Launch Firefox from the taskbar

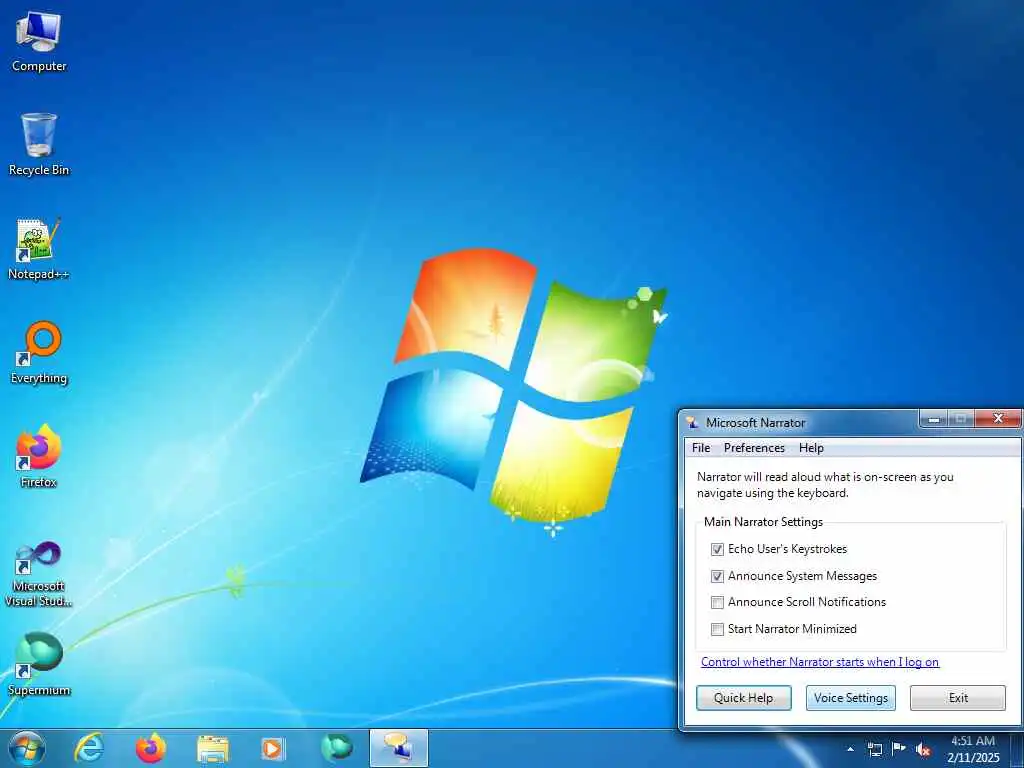[150, 748]
